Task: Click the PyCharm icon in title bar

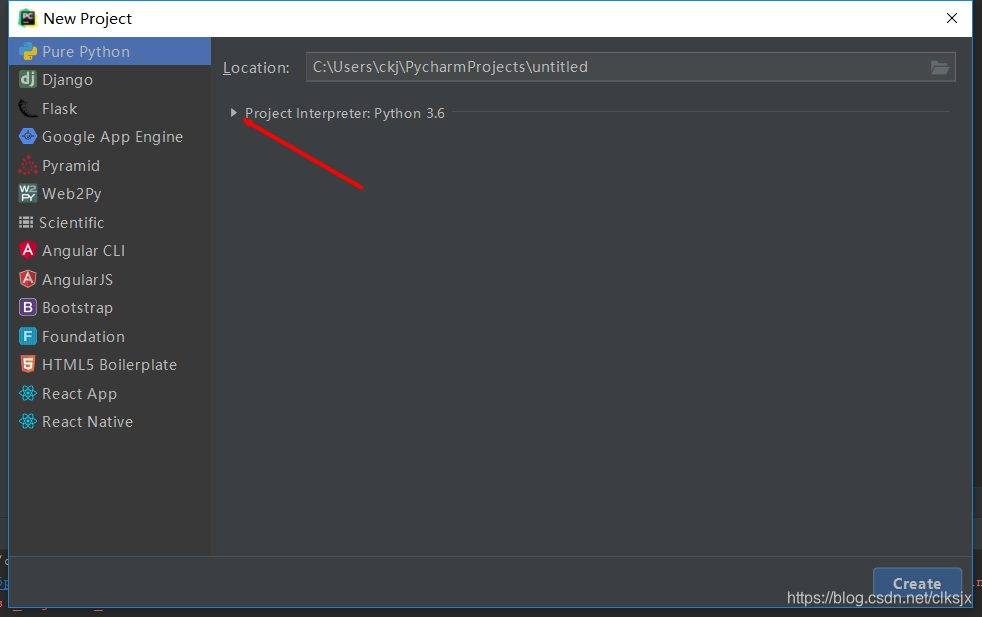Action: 27,18
